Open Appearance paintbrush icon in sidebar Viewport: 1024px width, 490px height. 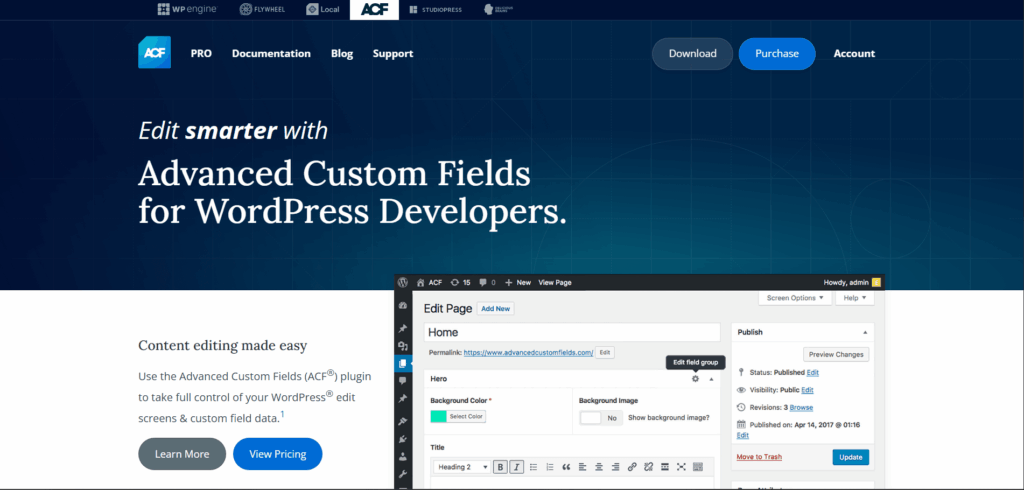point(403,421)
